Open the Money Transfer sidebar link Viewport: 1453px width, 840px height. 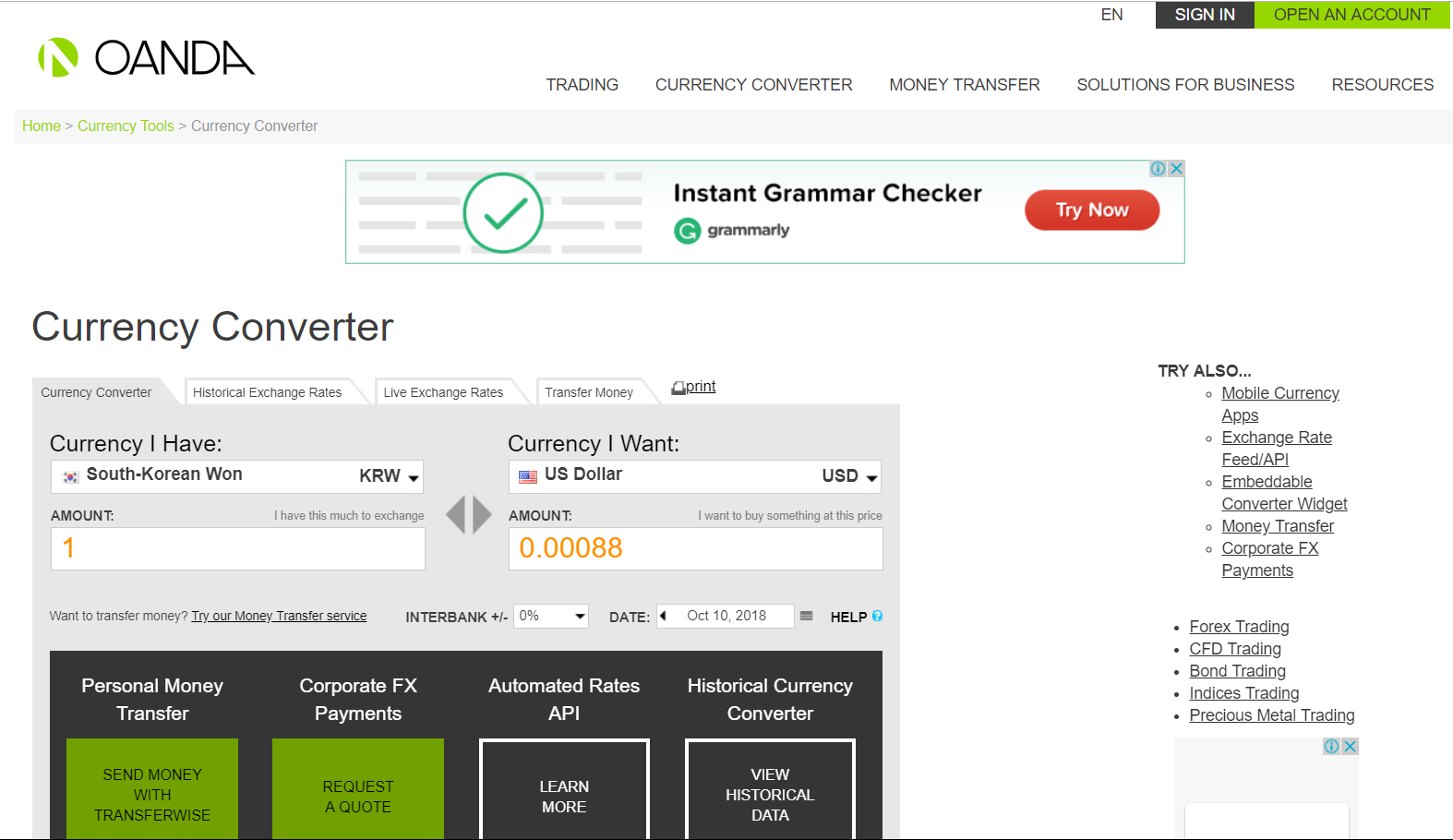pos(1278,526)
